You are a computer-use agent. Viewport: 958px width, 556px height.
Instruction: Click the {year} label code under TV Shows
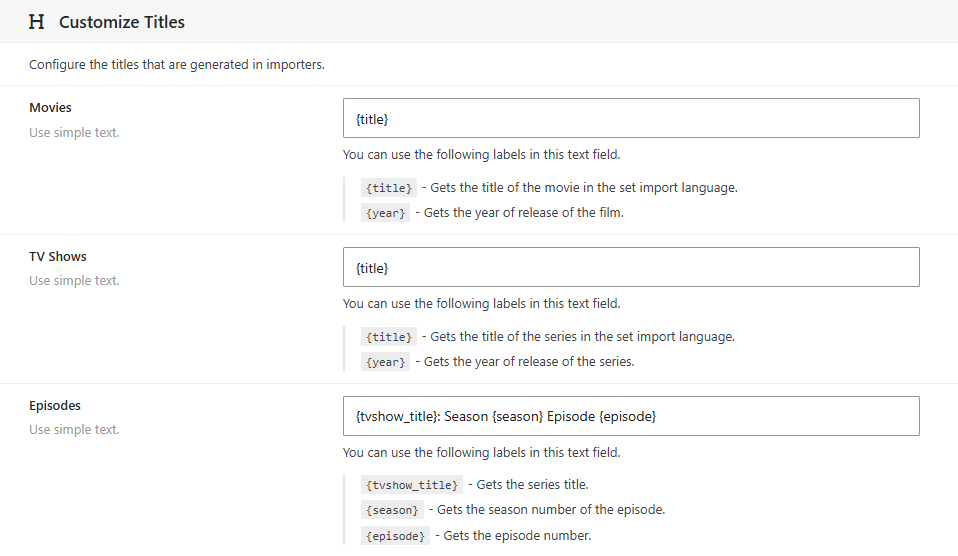point(386,362)
